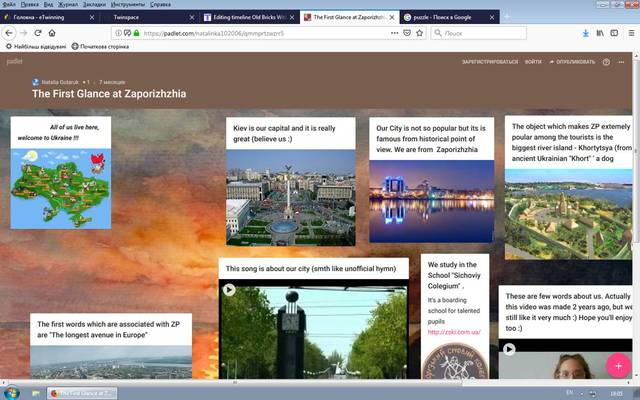Open the Инструменты menu
This screenshot has height=400, width=640.
128,4
